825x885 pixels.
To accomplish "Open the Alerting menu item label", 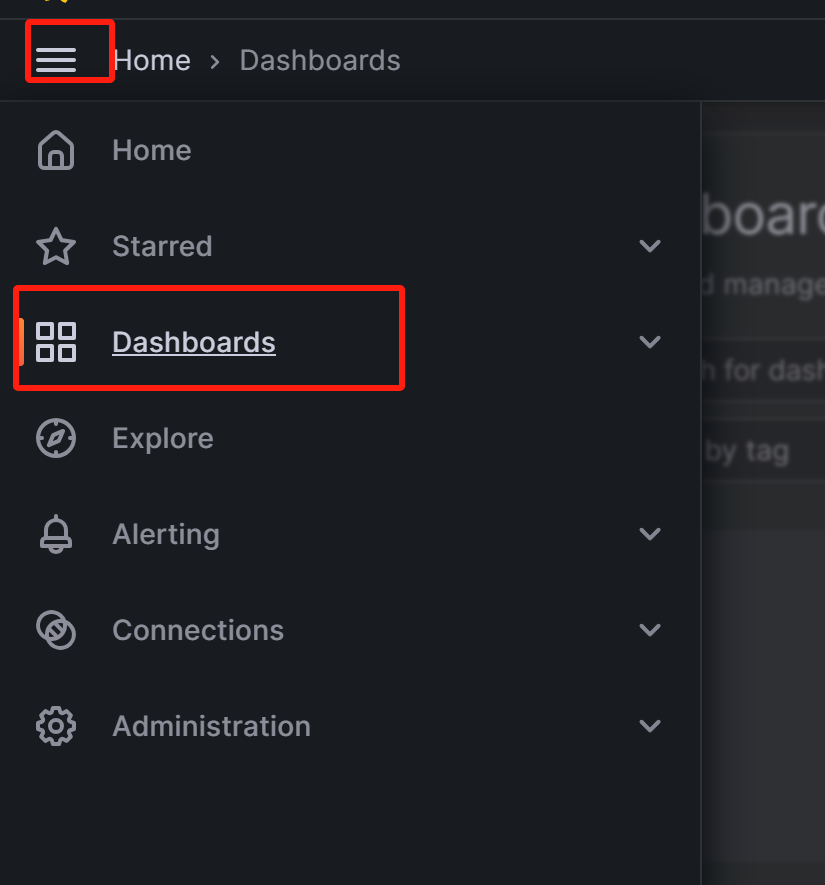I will pyautogui.click(x=166, y=534).
